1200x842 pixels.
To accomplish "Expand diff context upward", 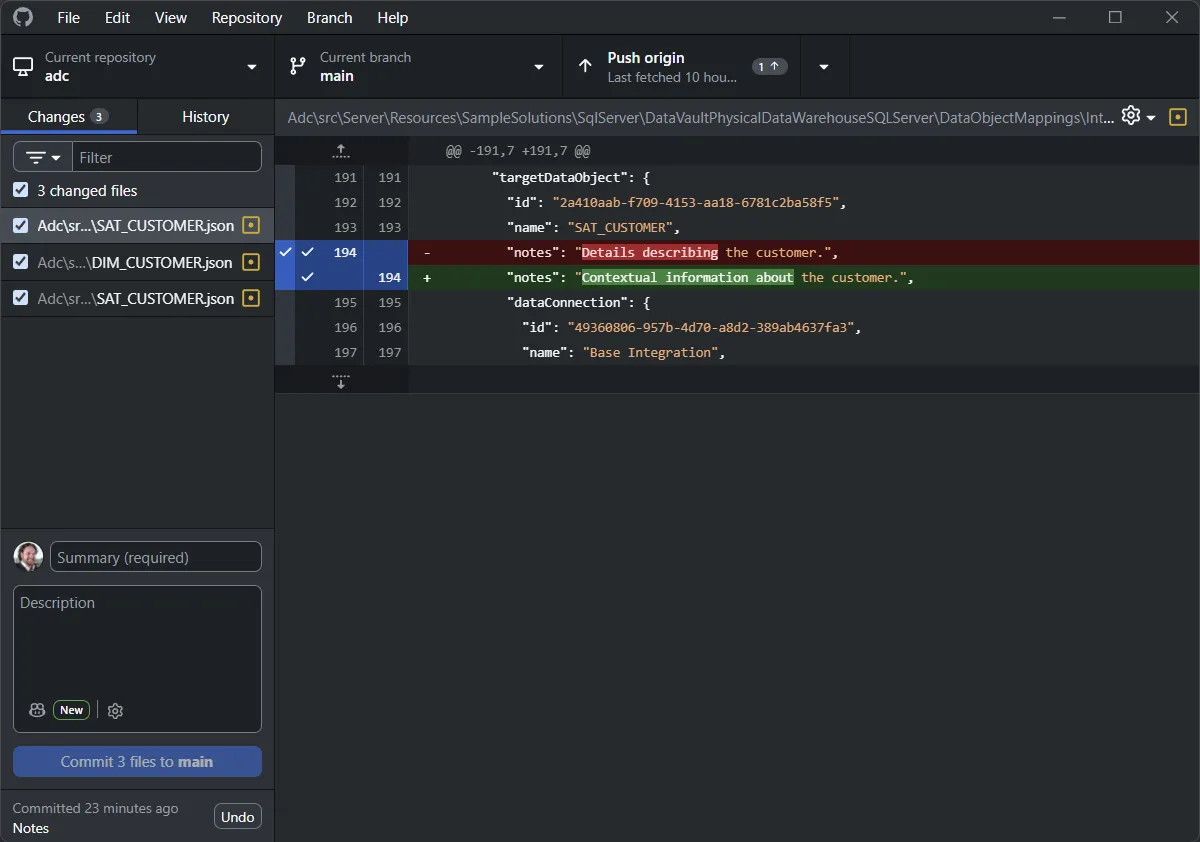I will 341,151.
